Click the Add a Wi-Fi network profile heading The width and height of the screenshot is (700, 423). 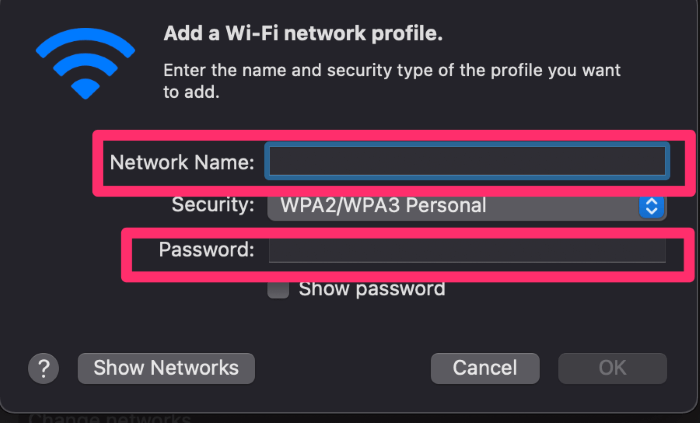tap(303, 33)
